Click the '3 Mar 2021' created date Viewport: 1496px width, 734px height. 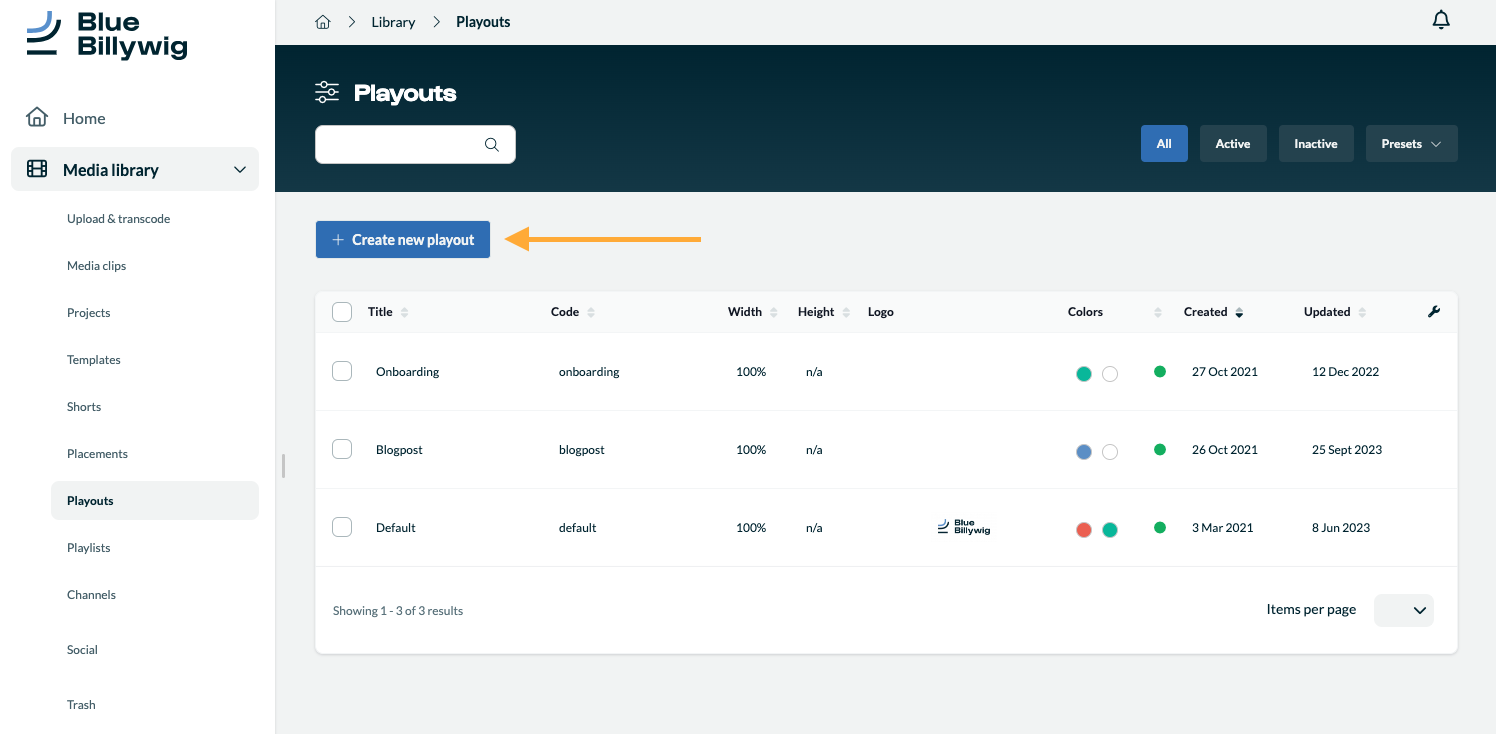pos(1222,528)
